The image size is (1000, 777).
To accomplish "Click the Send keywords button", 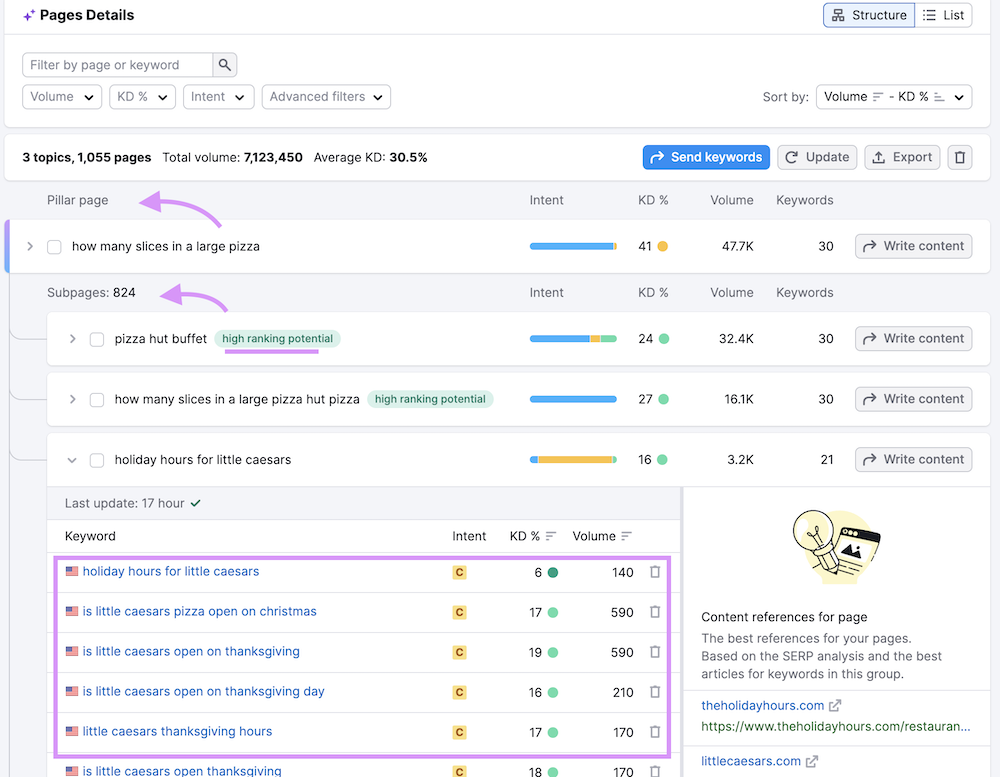I will 706,157.
